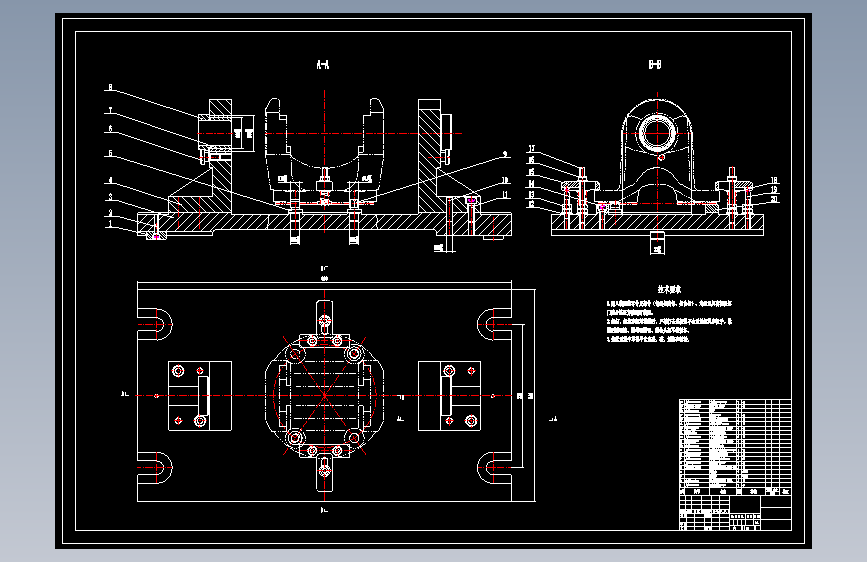Select the hatched base plate in A-A section
Viewport: 867px width, 562px height.
pos(325,223)
